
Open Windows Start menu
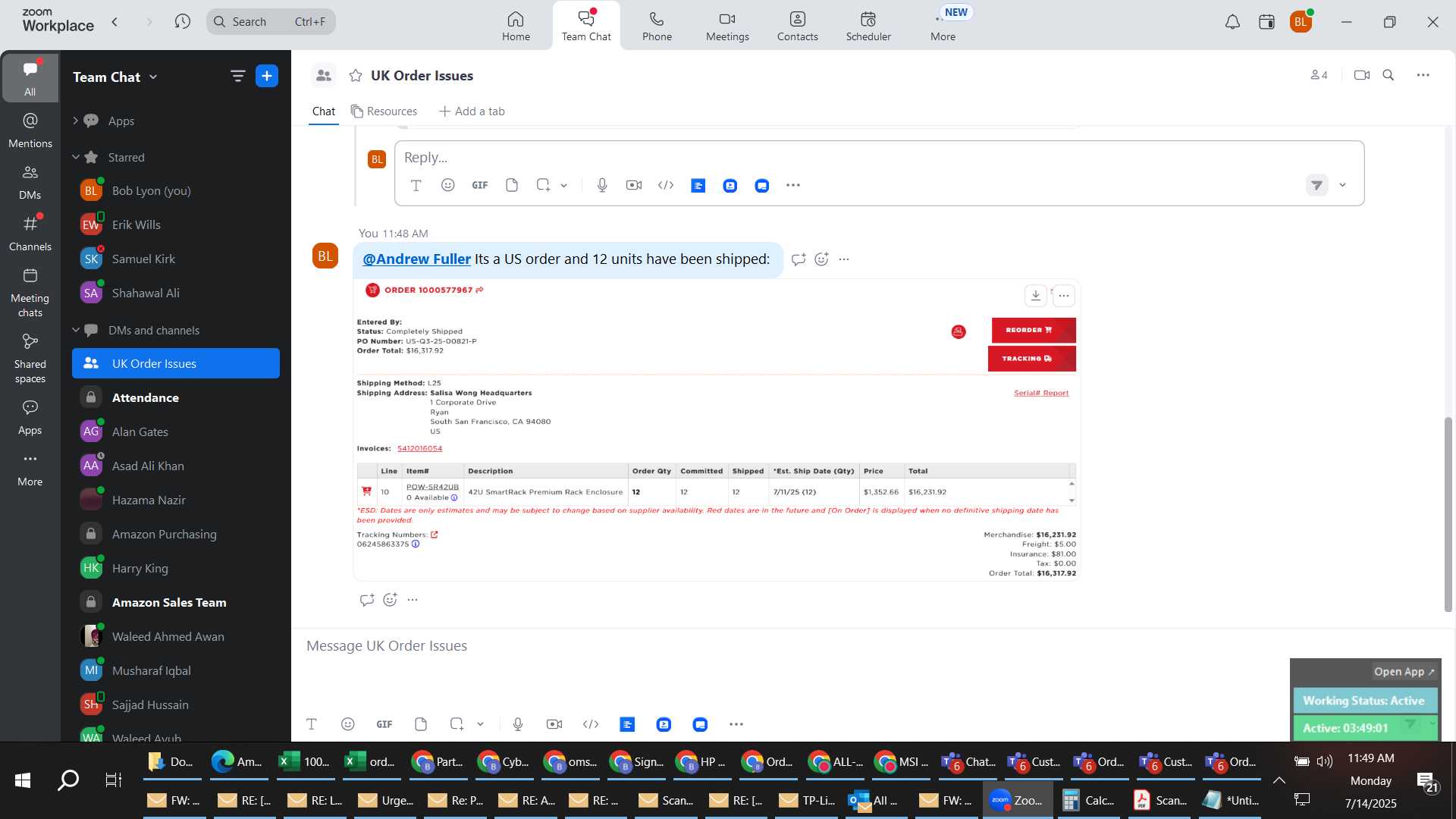[23, 780]
